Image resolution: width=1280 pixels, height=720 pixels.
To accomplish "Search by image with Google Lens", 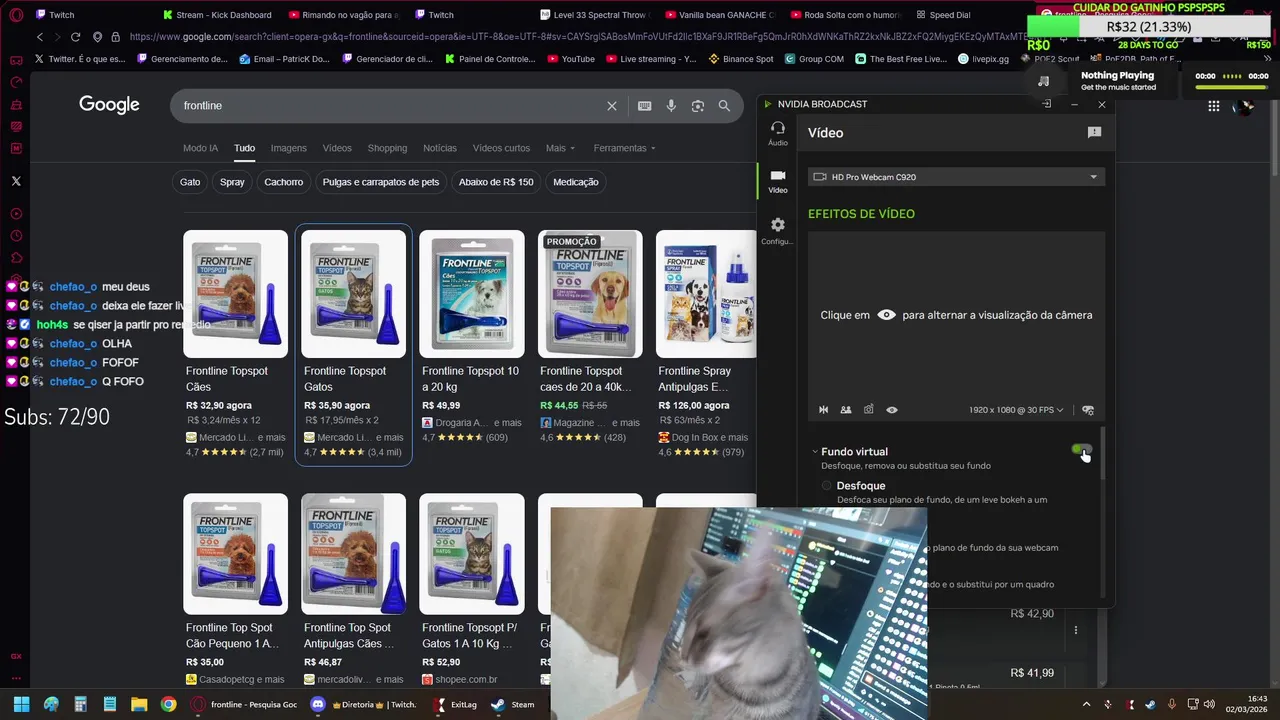I will [x=698, y=106].
